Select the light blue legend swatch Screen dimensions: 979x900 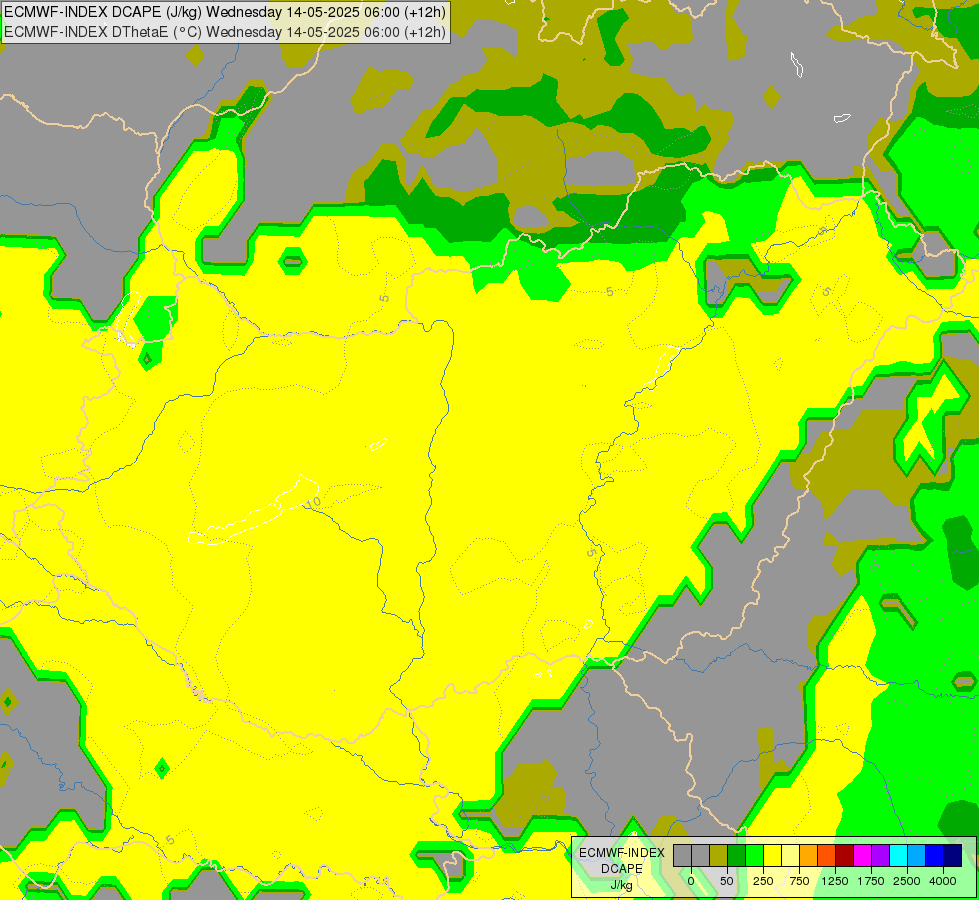point(917,856)
